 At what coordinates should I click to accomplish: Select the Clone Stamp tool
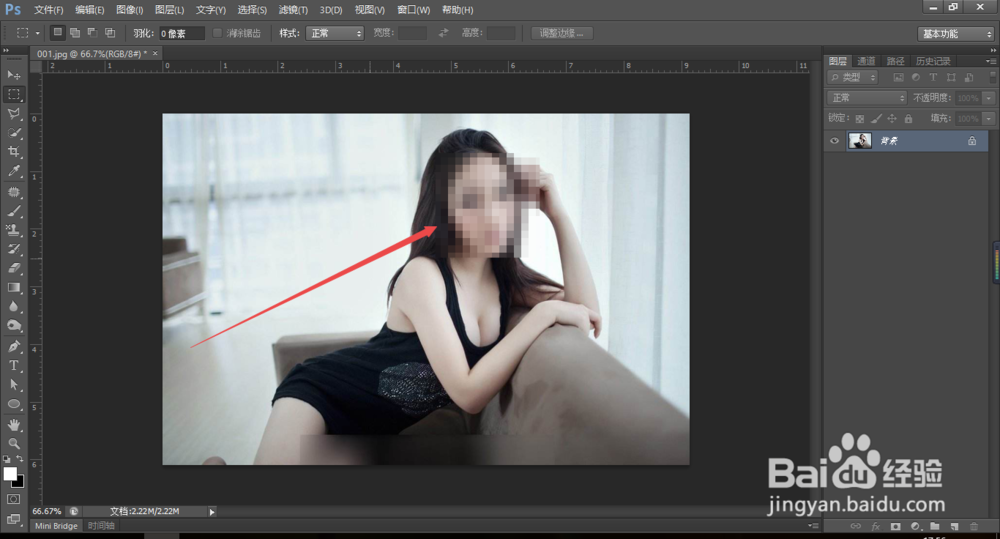[13, 230]
